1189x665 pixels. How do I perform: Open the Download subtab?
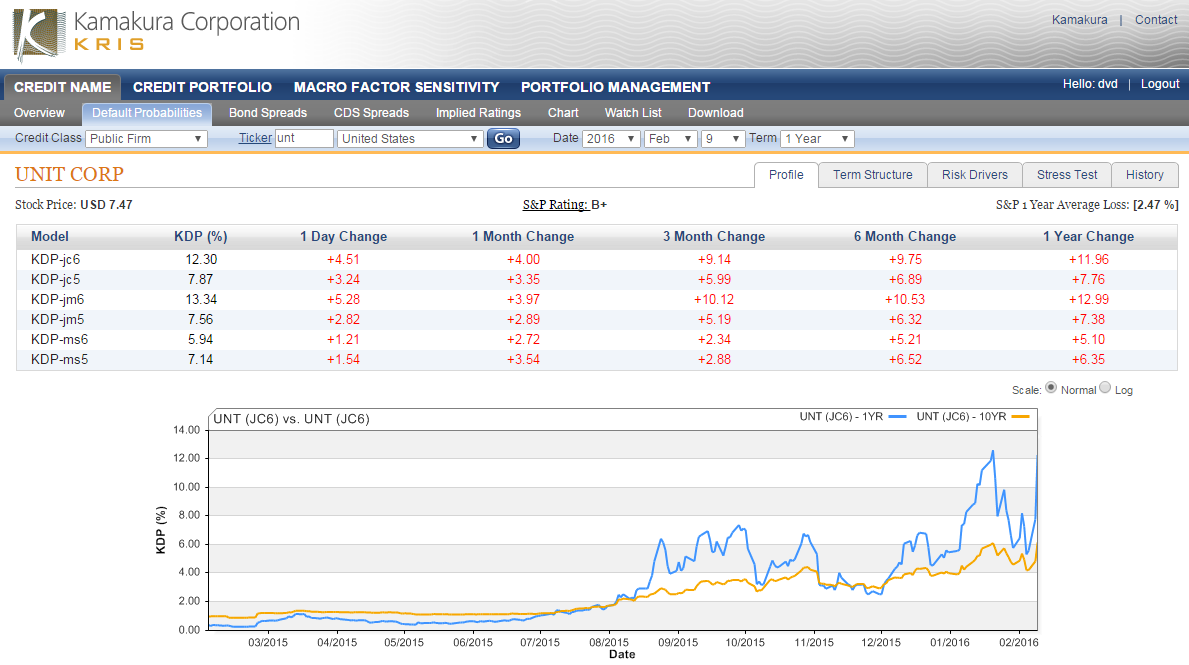(x=715, y=113)
